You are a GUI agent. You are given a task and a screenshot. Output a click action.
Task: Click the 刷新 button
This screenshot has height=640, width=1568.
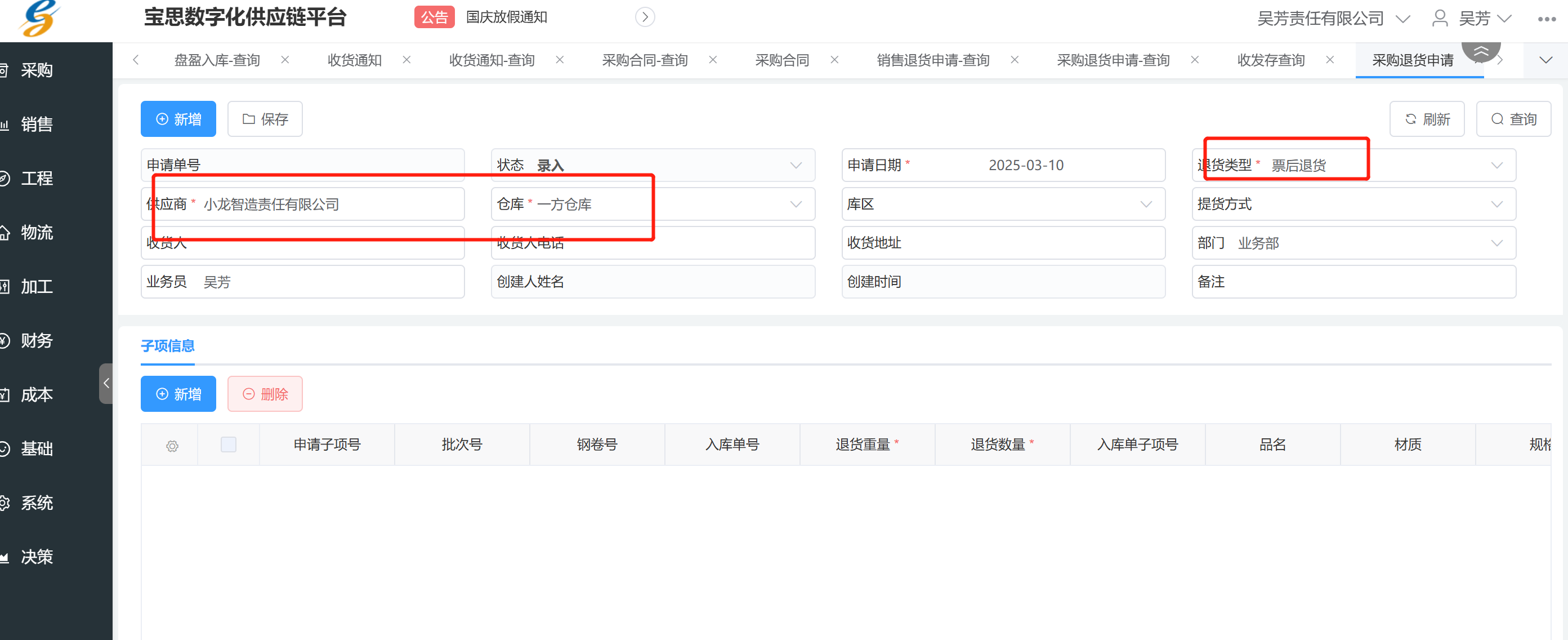click(1427, 119)
